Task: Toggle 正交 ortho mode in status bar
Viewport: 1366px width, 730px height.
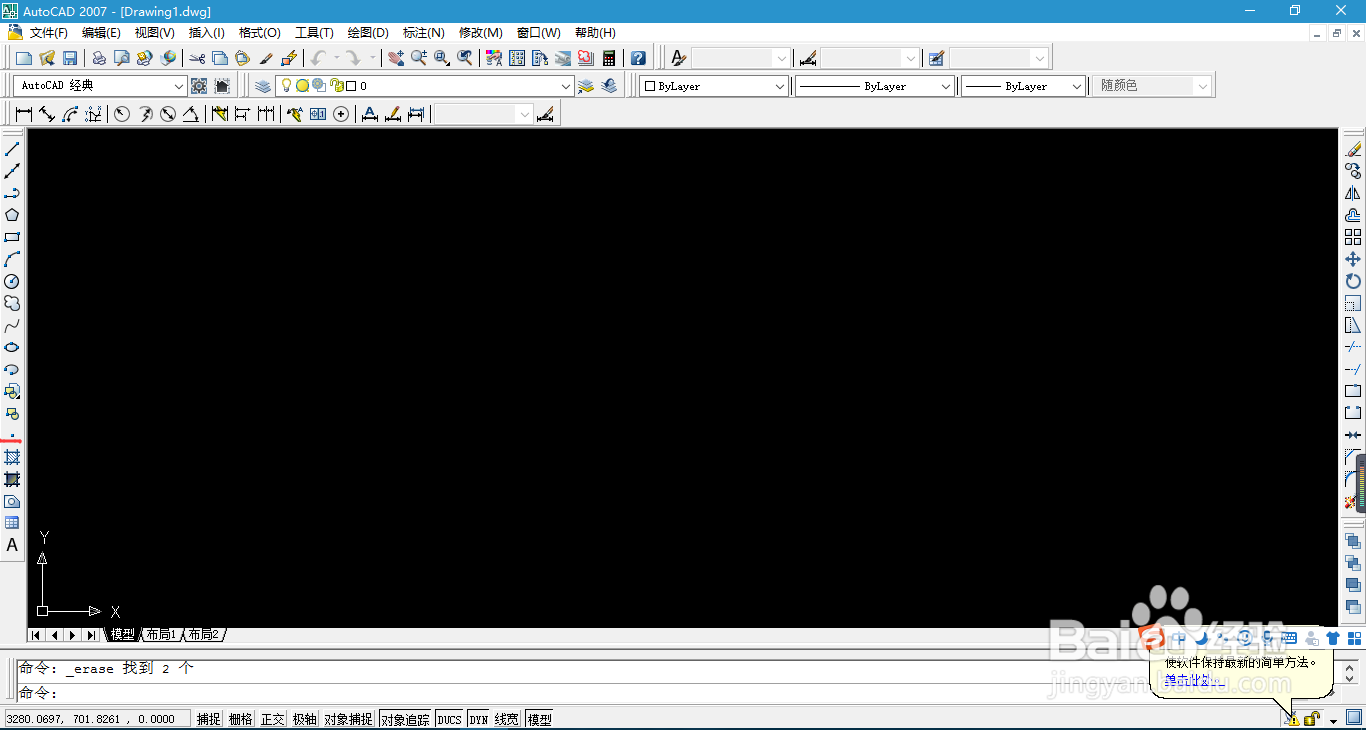Action: click(272, 719)
